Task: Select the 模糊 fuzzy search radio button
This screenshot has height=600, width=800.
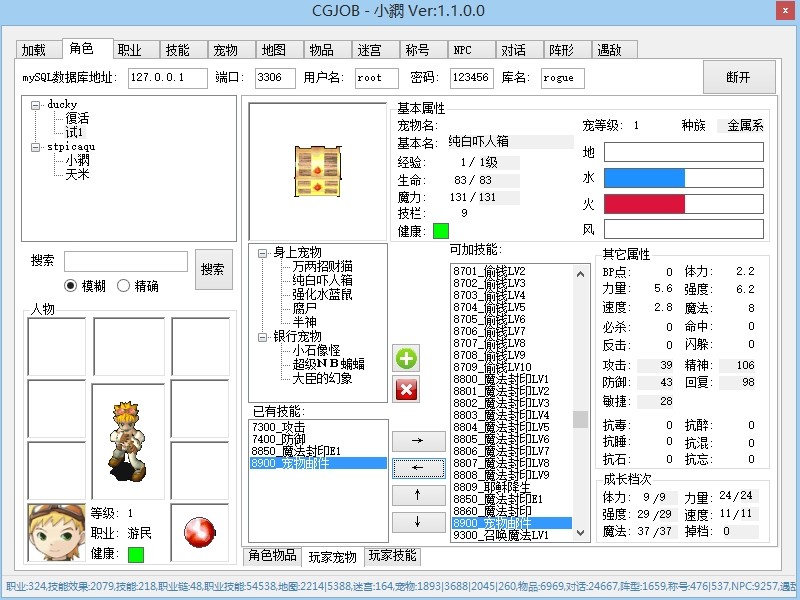Action: 71,286
